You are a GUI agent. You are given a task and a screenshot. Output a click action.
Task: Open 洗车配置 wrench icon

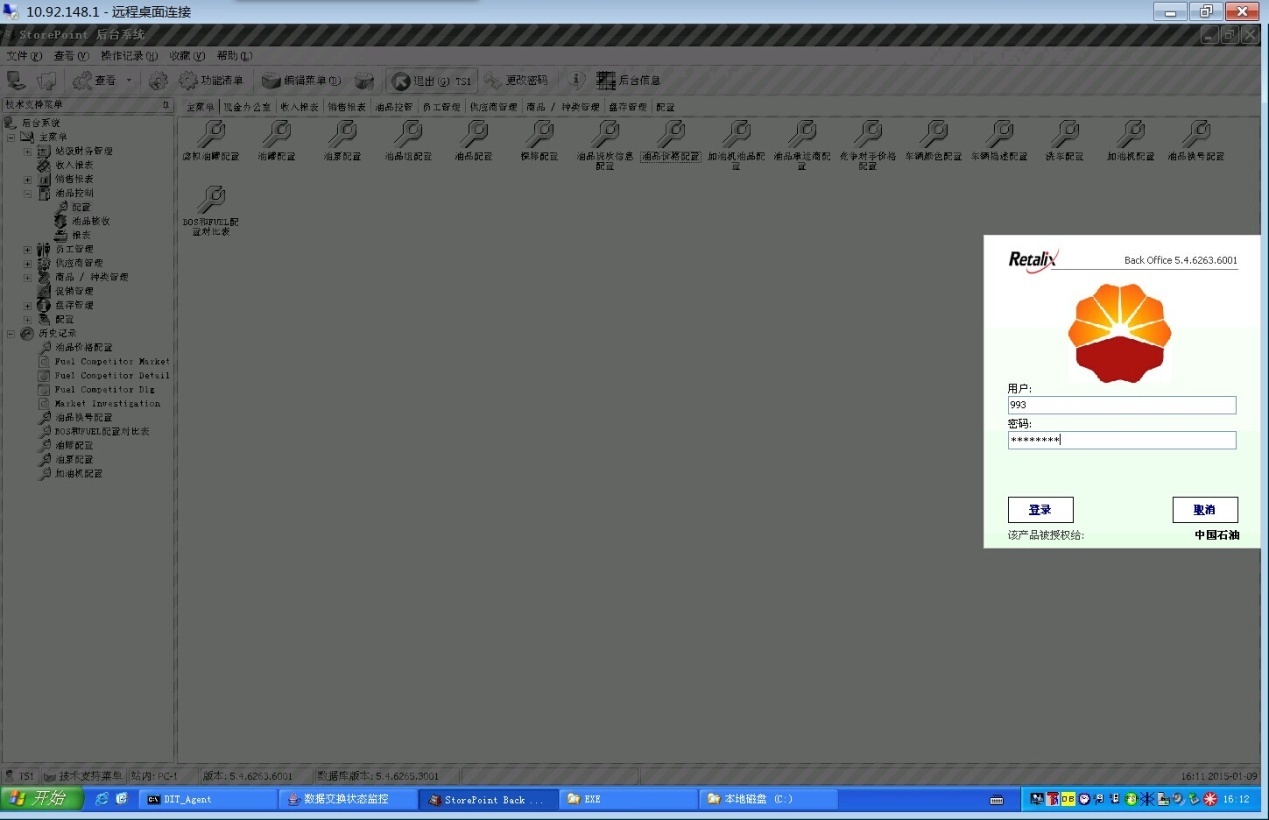[x=1065, y=134]
